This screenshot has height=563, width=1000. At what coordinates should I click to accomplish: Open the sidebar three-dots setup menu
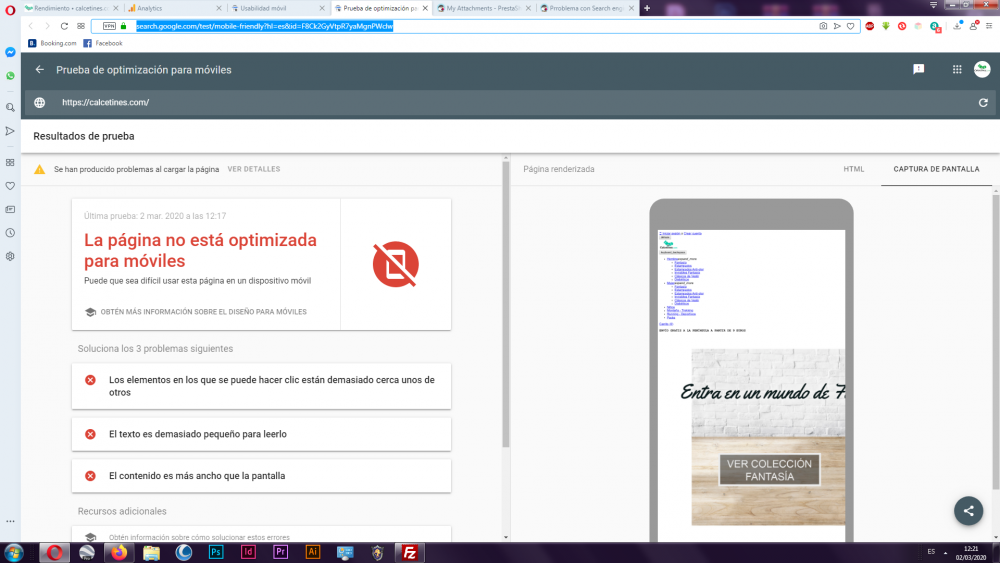click(10, 521)
